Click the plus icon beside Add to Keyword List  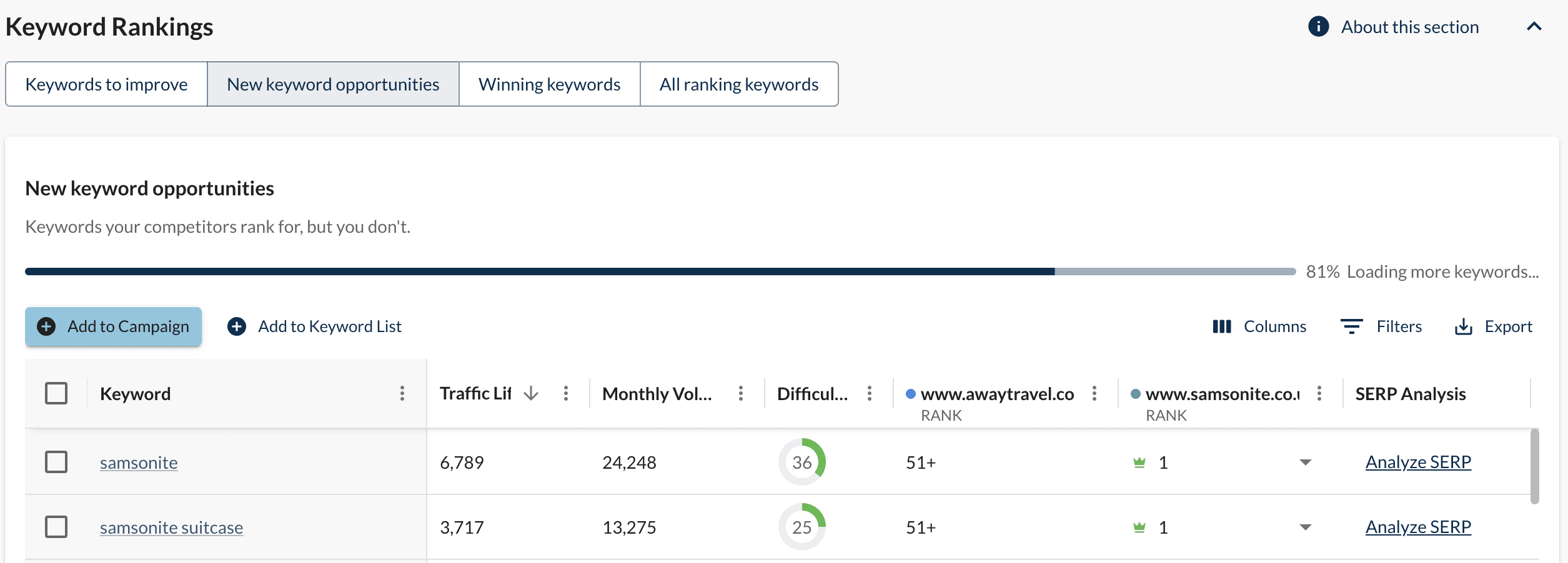pos(237,326)
